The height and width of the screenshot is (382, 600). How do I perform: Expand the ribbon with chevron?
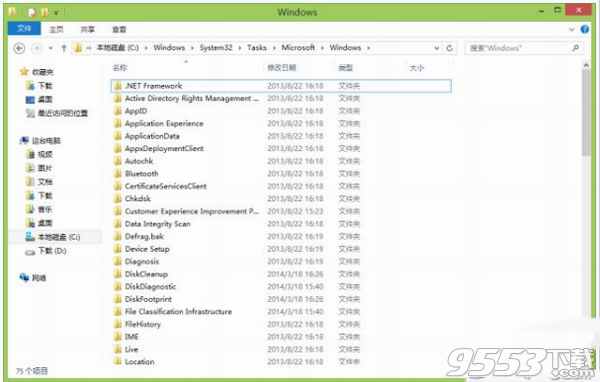(x=572, y=29)
